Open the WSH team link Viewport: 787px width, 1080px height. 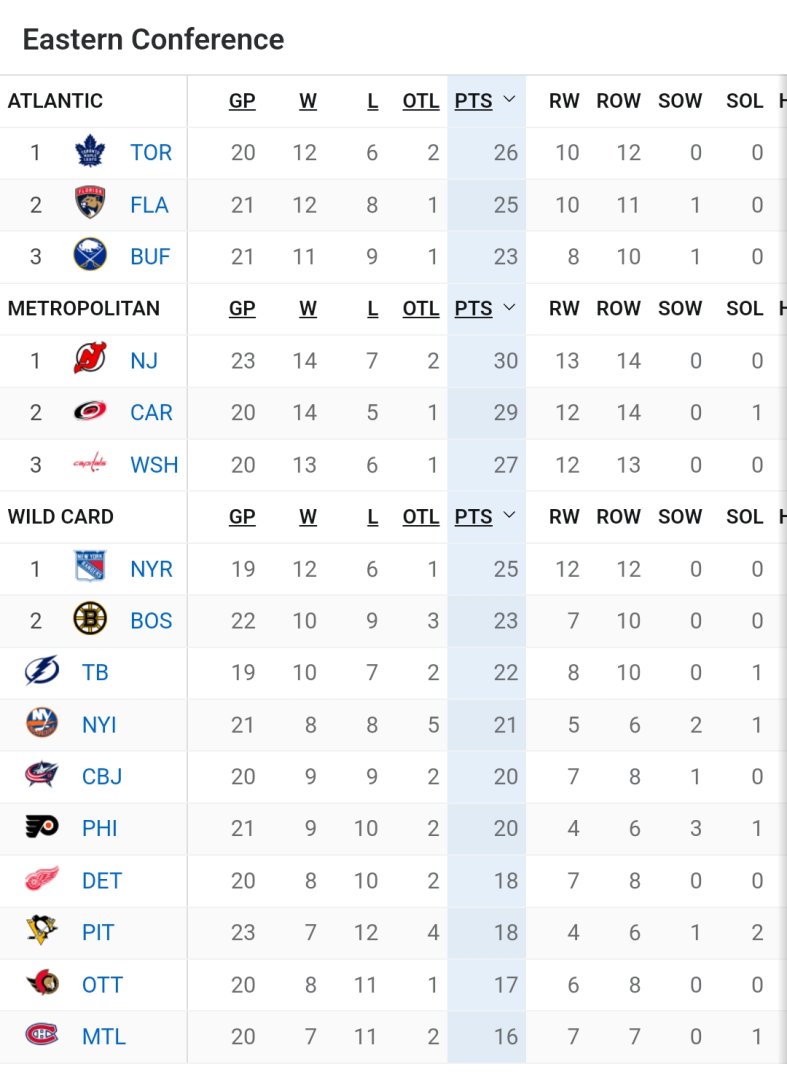[x=154, y=465]
